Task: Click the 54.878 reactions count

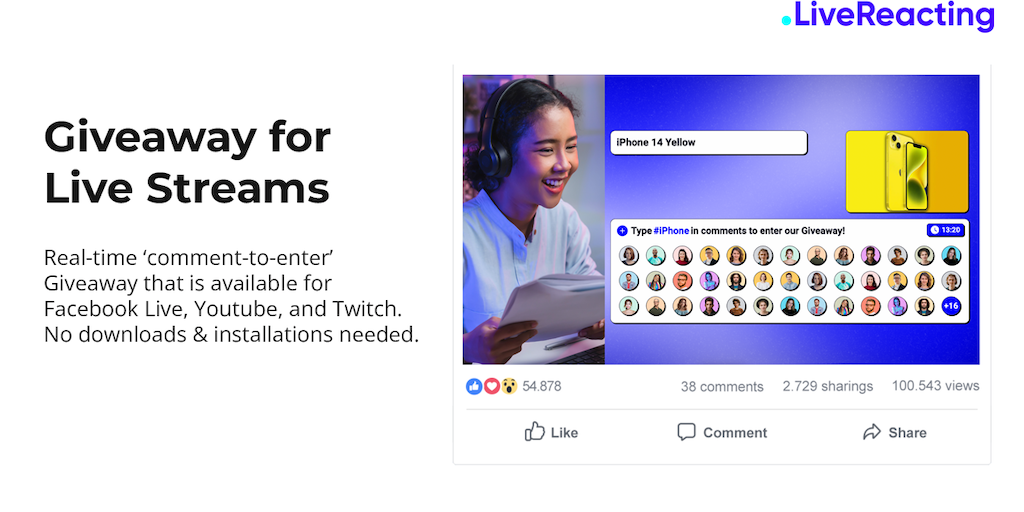Action: pyautogui.click(x=541, y=386)
